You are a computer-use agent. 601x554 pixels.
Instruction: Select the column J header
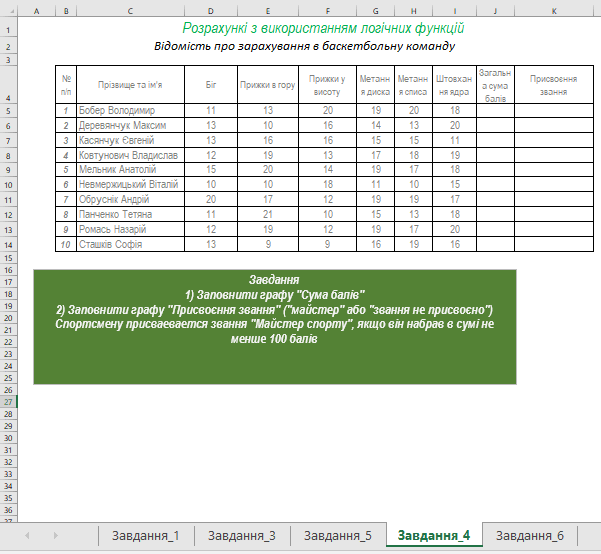pos(495,11)
